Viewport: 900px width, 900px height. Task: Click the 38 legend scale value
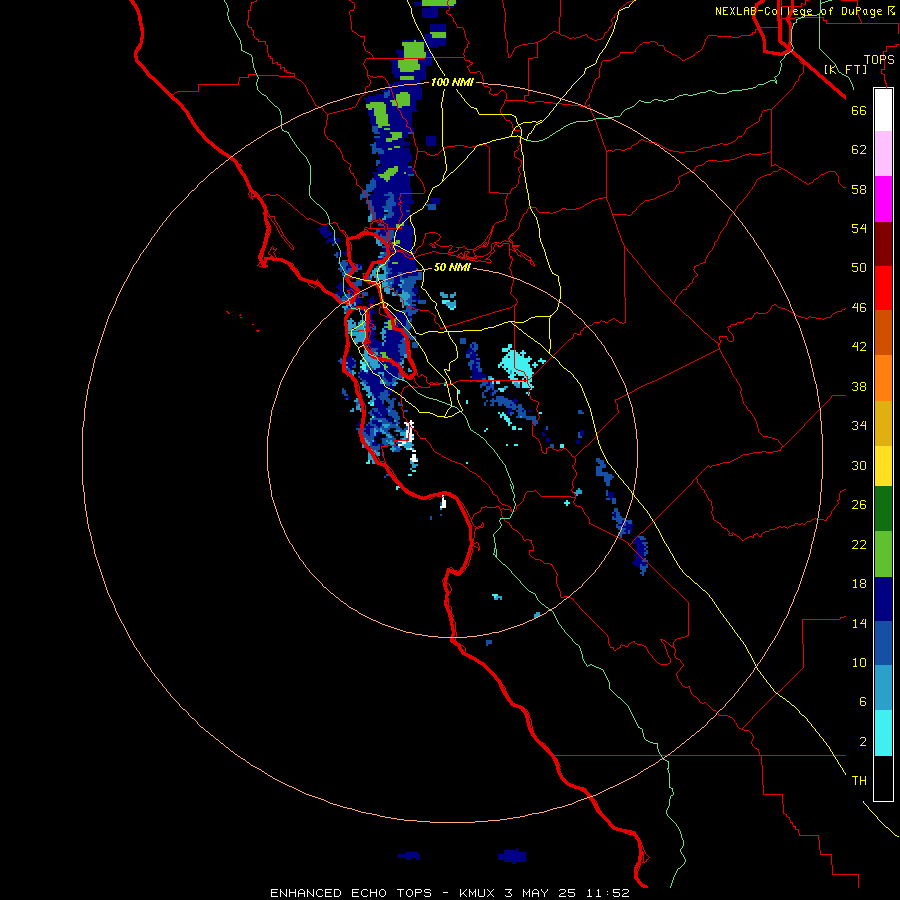tap(859, 386)
